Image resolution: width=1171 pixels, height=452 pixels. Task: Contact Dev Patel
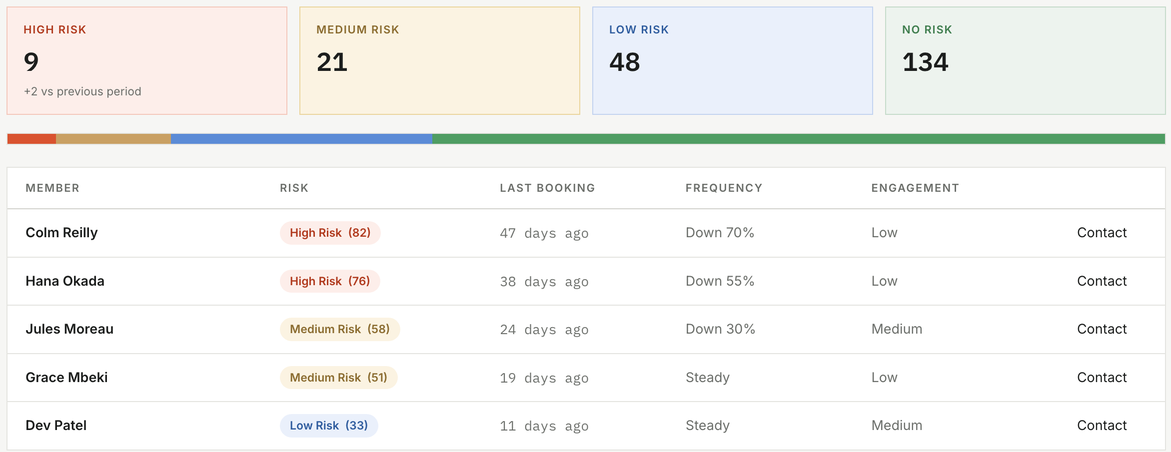click(x=1102, y=425)
